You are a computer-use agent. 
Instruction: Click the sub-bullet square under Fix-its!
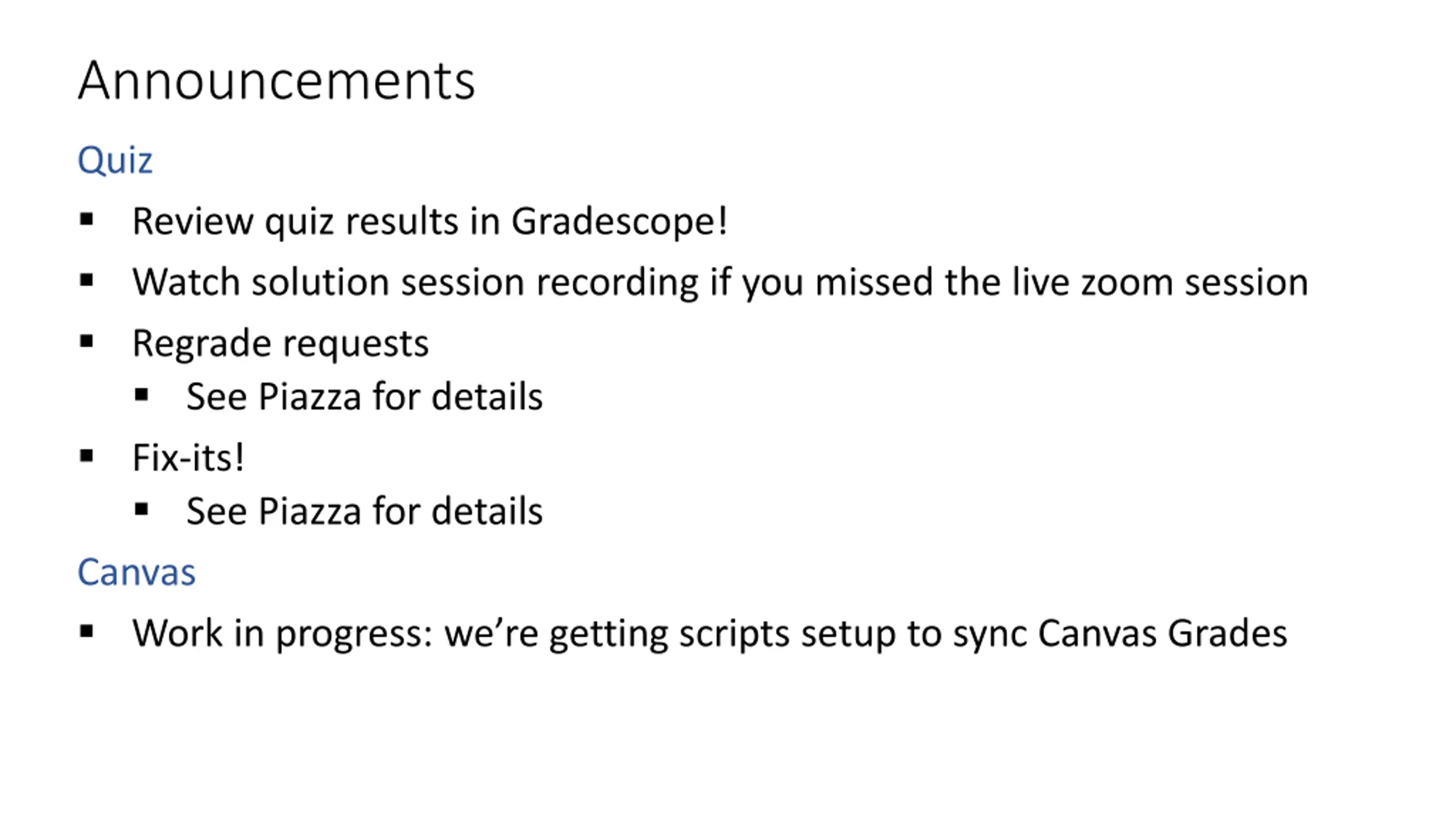pyautogui.click(x=142, y=509)
